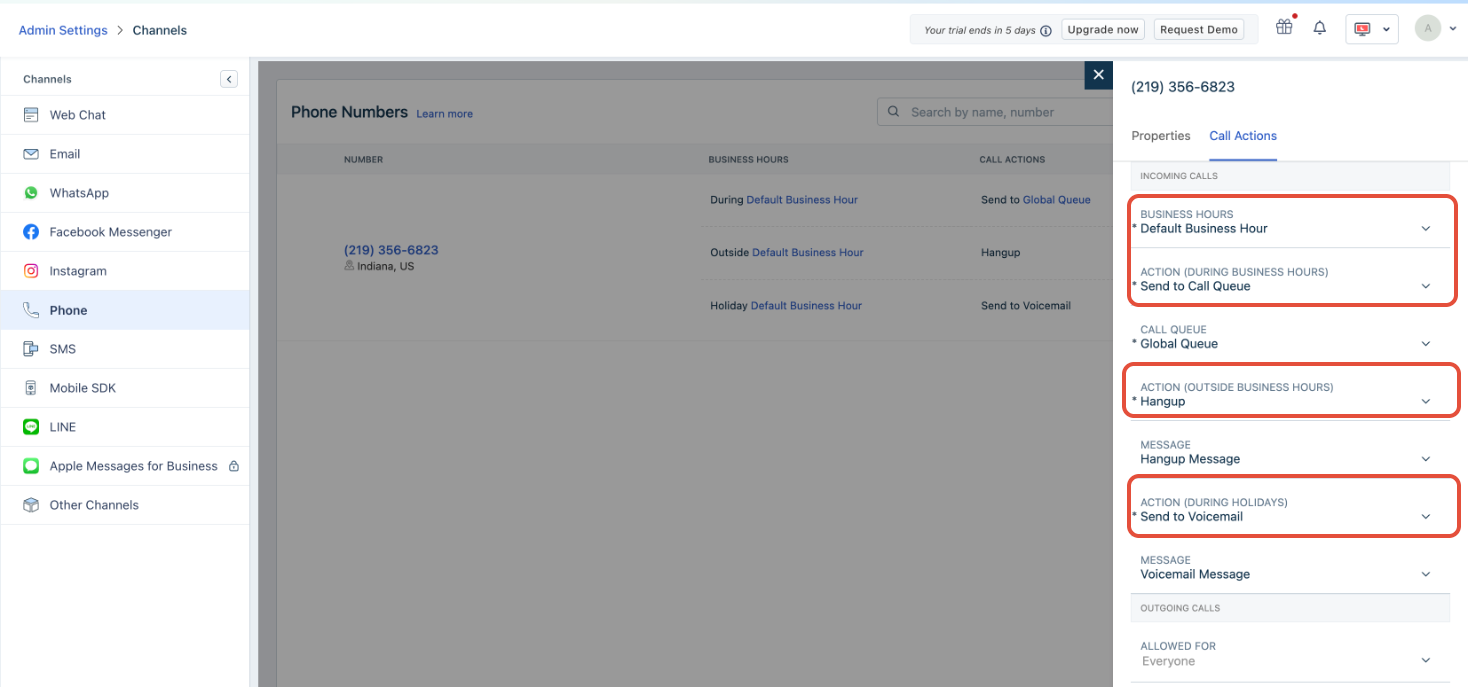The height and width of the screenshot is (687, 1468).
Task: Open the Allowed For dropdown
Action: point(1290,654)
